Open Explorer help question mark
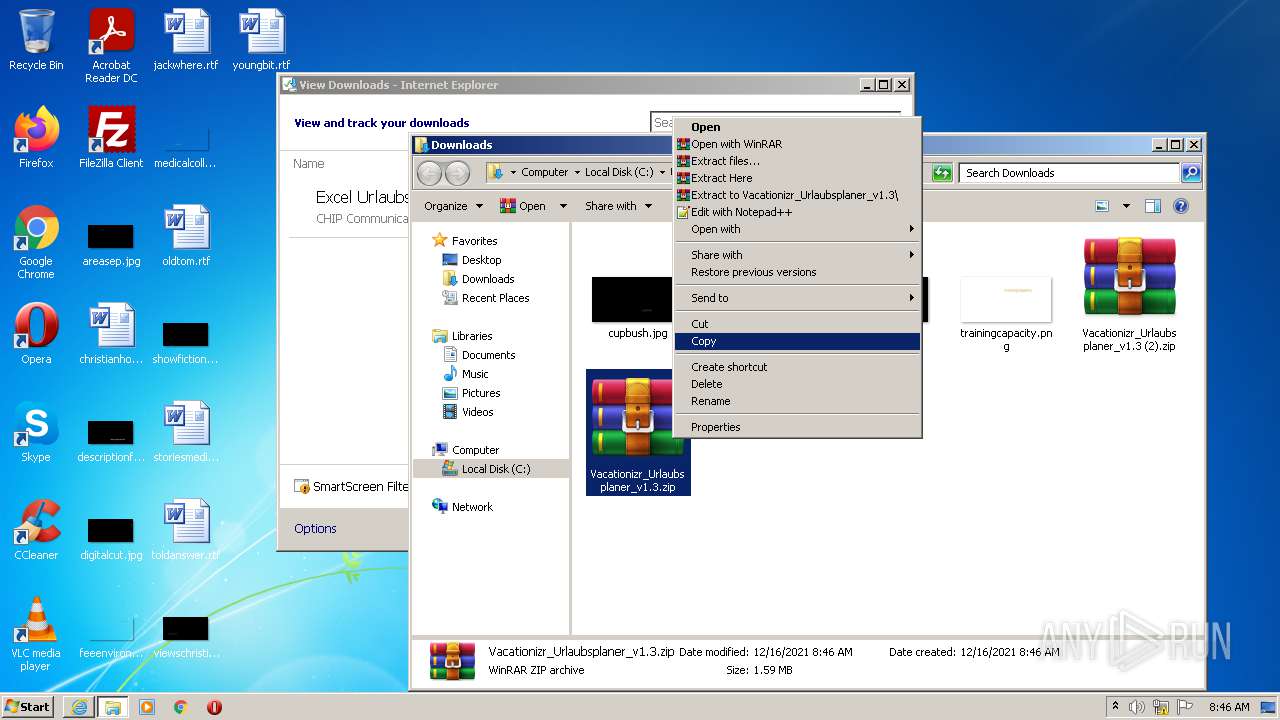The height and width of the screenshot is (720, 1280). coord(1180,206)
